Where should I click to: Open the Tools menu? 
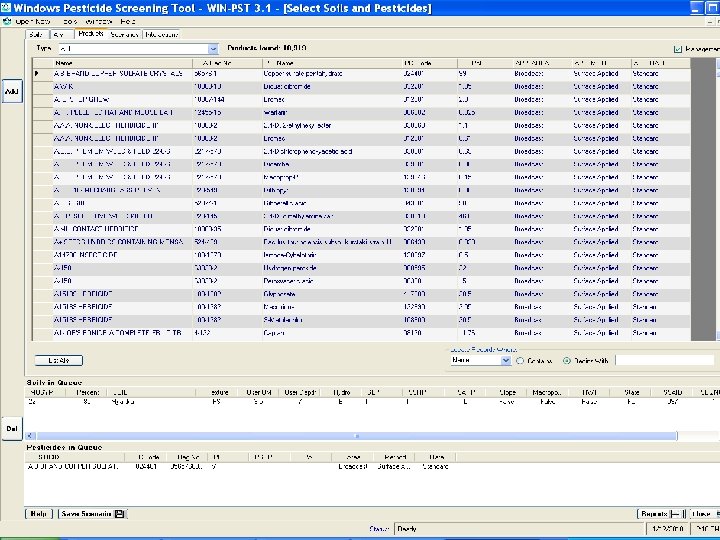click(x=70, y=22)
